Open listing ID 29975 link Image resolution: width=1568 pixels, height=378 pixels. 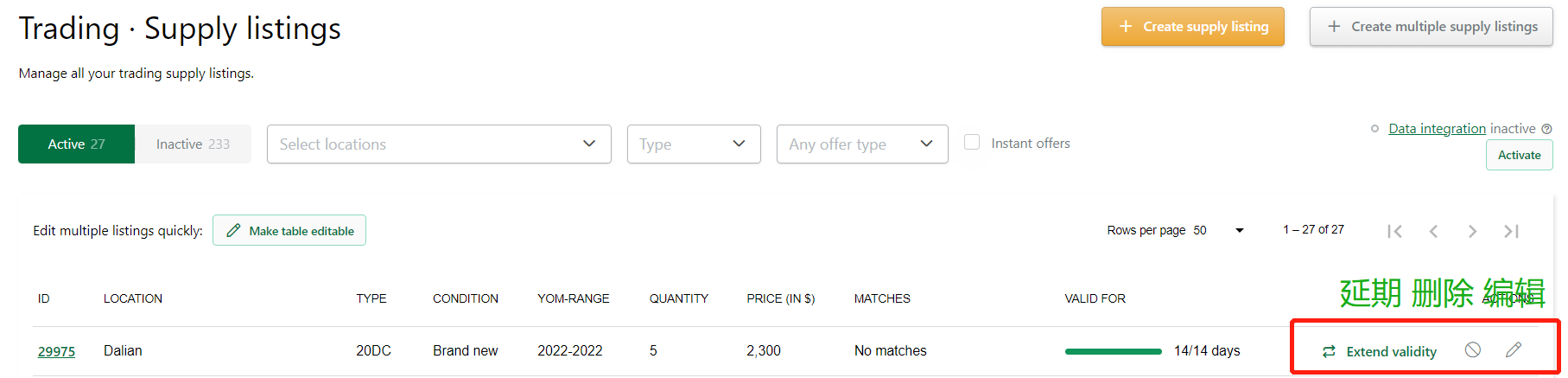(x=56, y=351)
